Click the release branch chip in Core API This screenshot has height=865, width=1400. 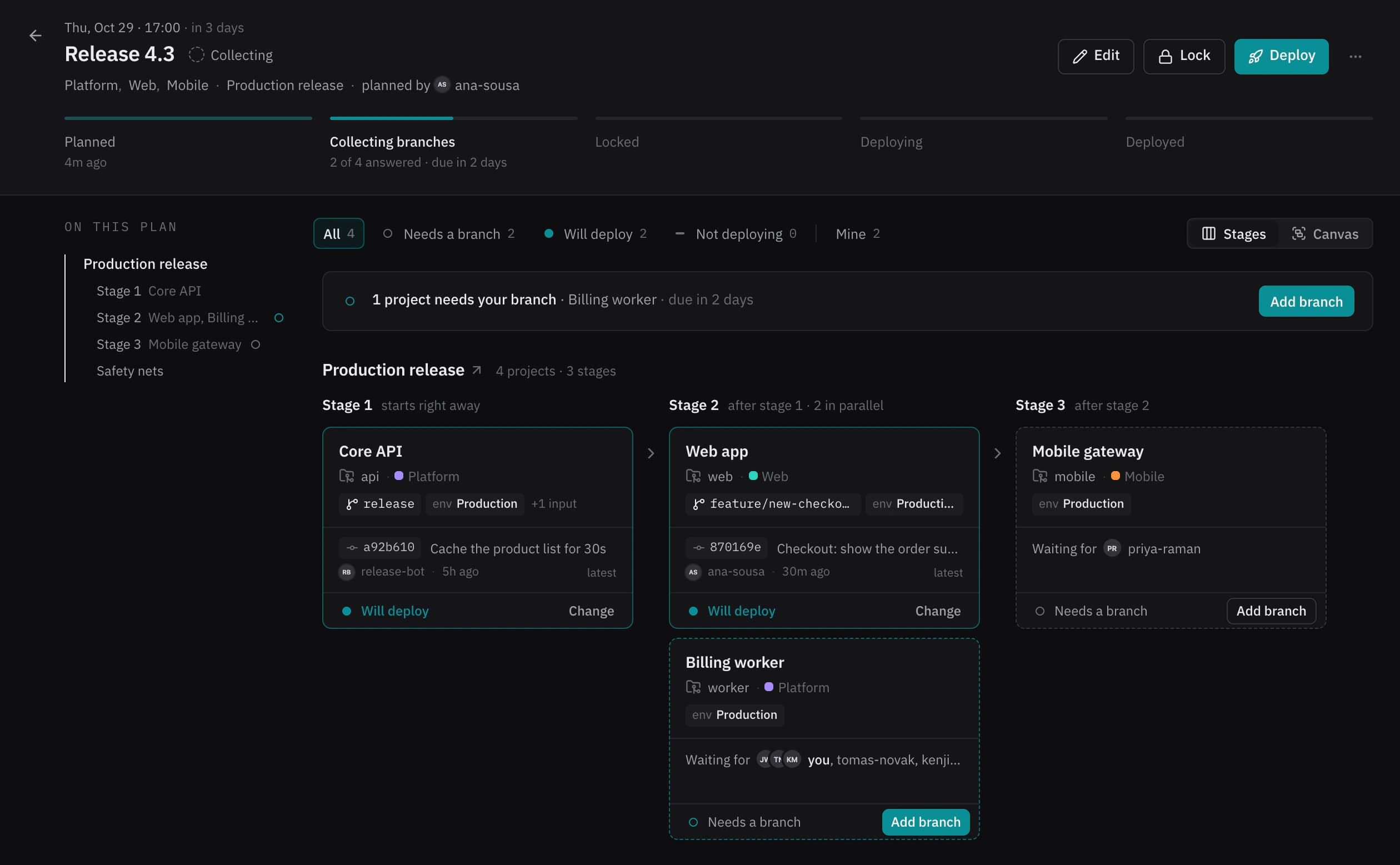click(380, 504)
